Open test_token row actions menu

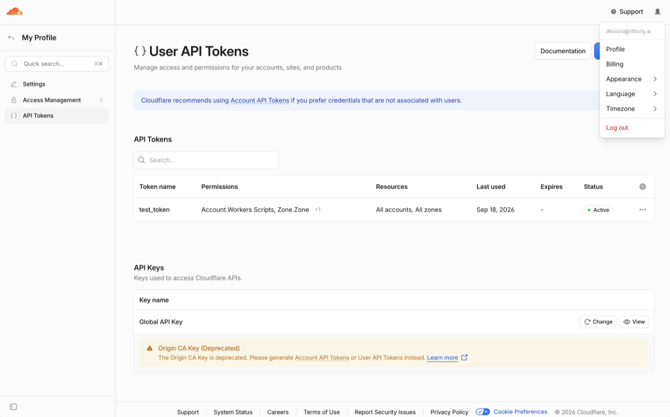pyautogui.click(x=642, y=210)
